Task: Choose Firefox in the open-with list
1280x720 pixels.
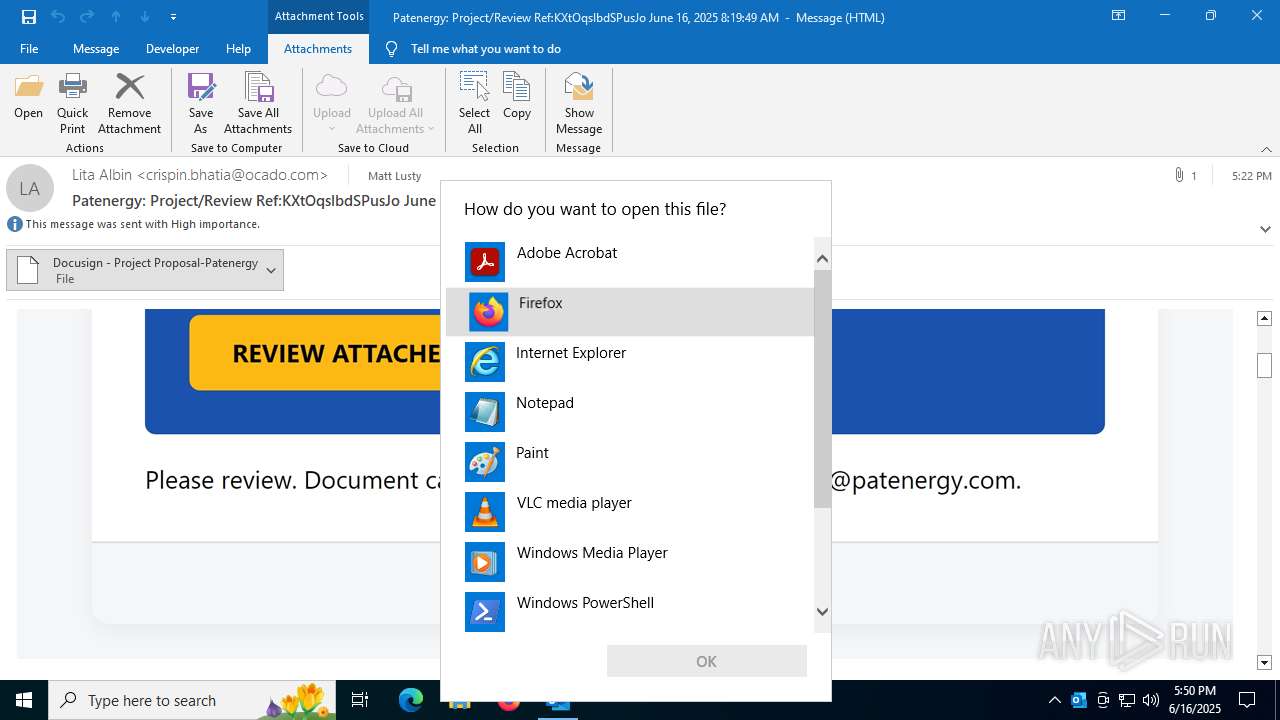Action: [630, 312]
